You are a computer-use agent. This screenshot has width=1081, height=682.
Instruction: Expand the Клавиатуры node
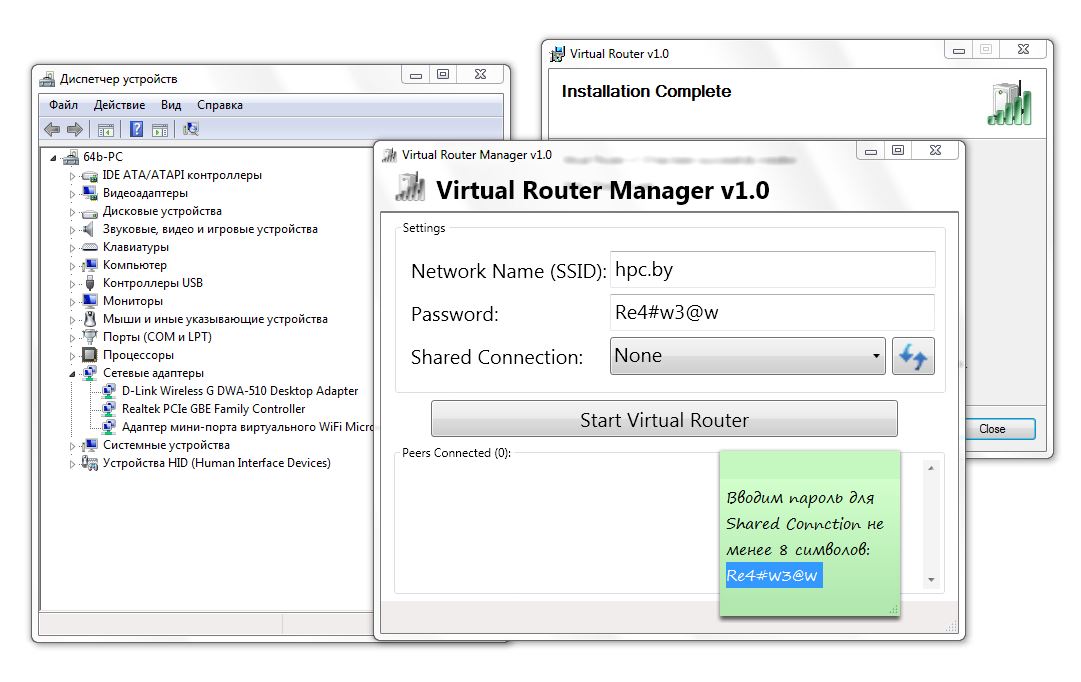coord(72,248)
